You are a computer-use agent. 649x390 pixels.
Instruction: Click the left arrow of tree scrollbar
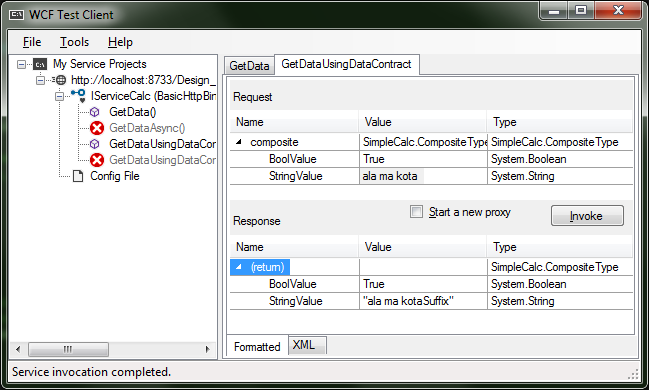click(x=18, y=349)
